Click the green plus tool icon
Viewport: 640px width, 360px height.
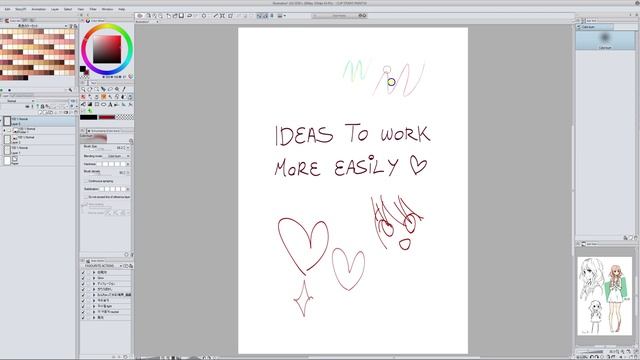click(90, 111)
